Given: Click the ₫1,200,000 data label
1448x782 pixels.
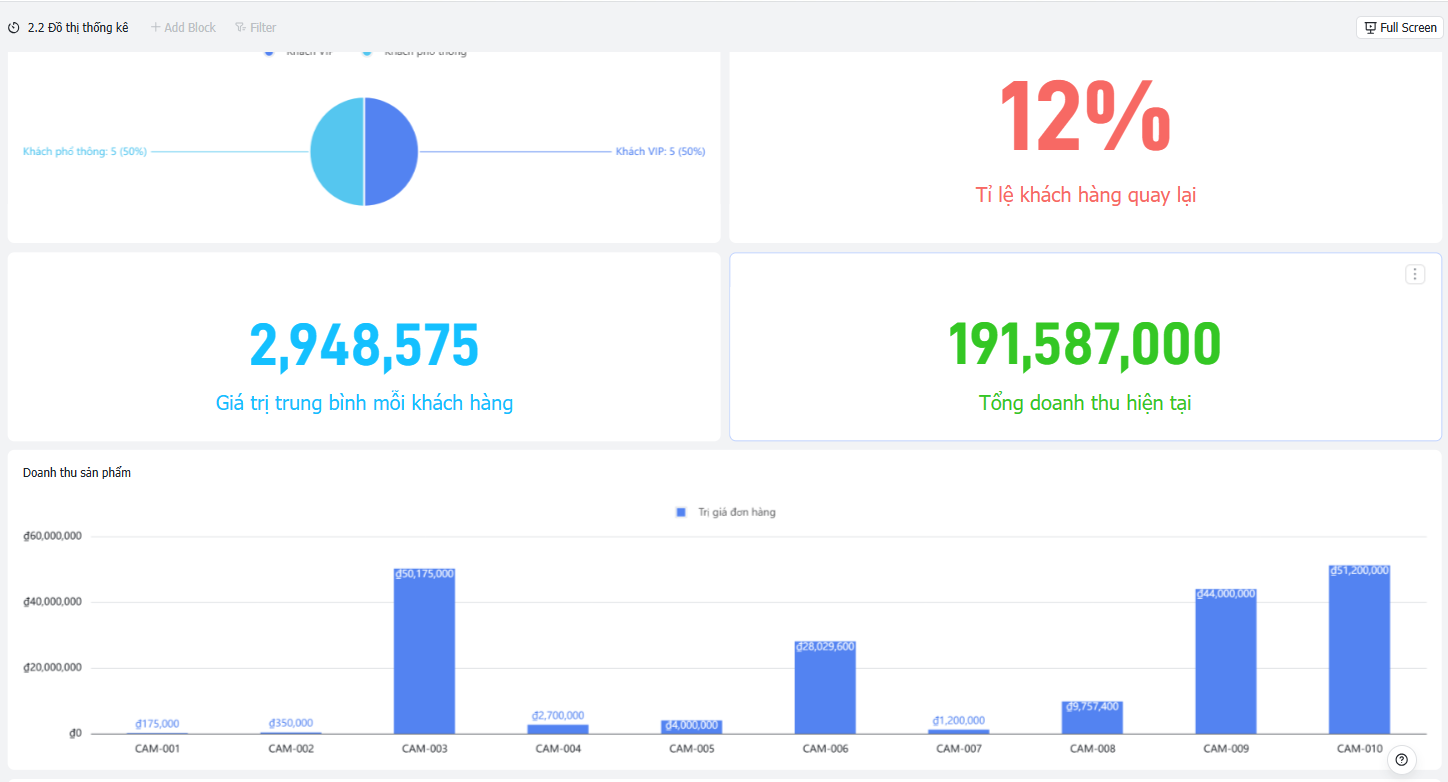Looking at the screenshot, I should (x=959, y=721).
